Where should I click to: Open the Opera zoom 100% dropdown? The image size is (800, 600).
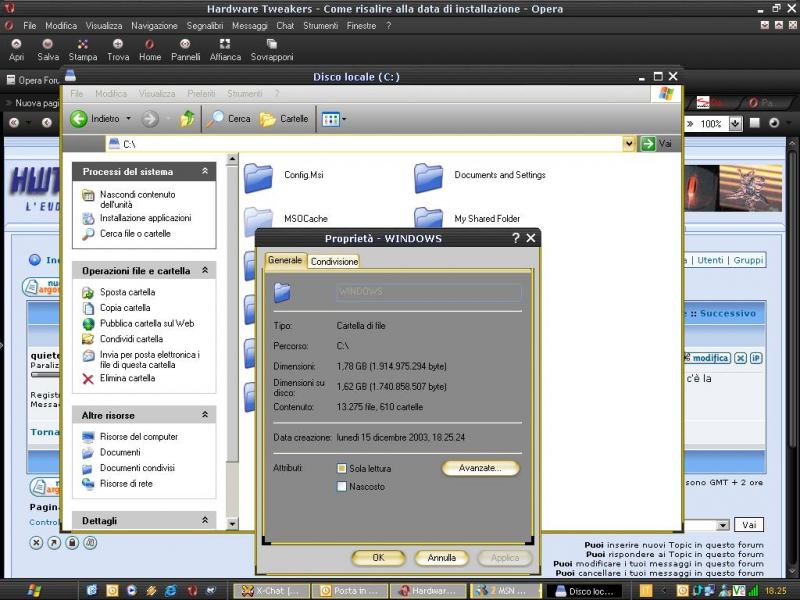point(735,123)
